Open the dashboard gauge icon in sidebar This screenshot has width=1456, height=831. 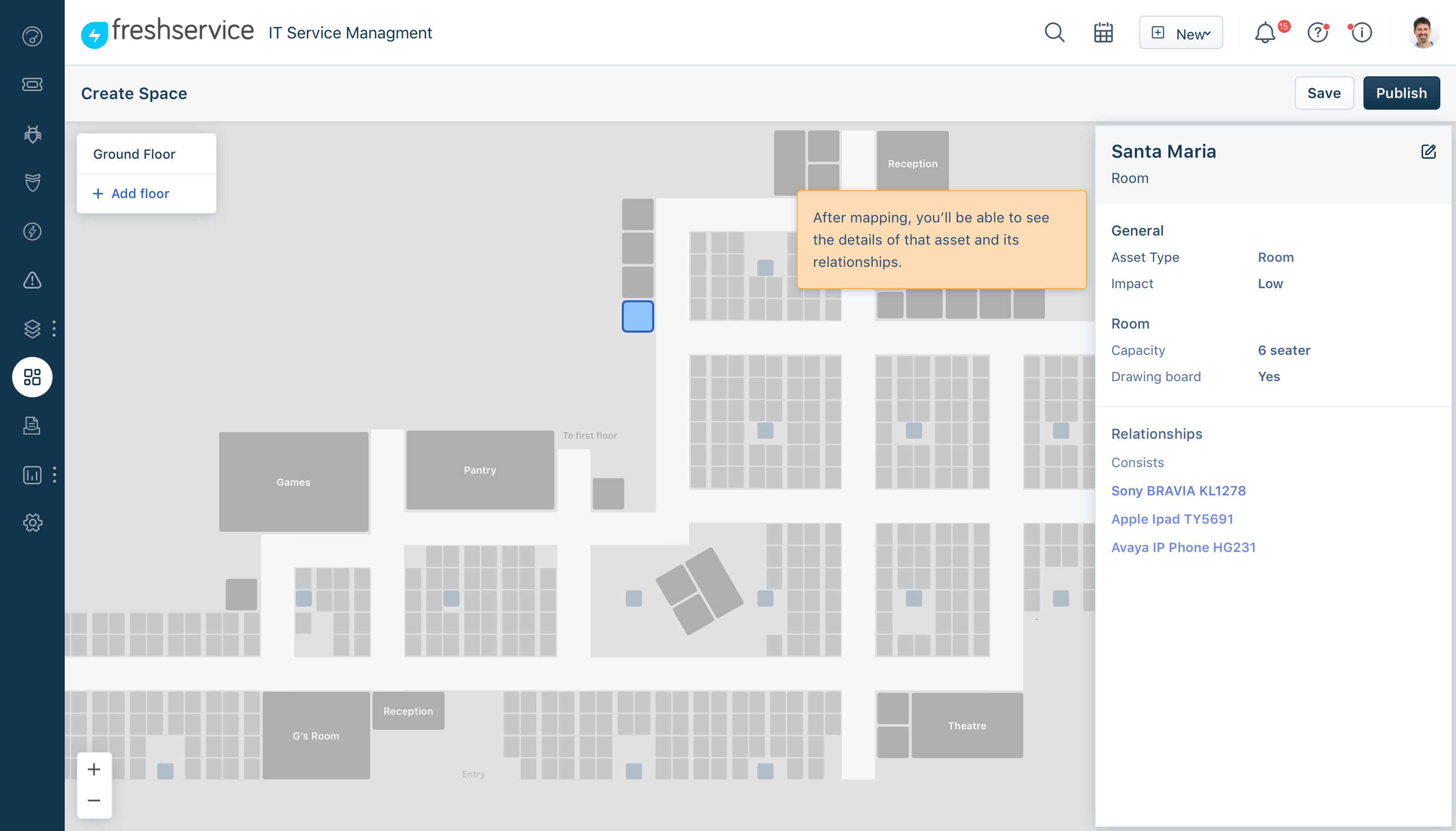[x=32, y=36]
